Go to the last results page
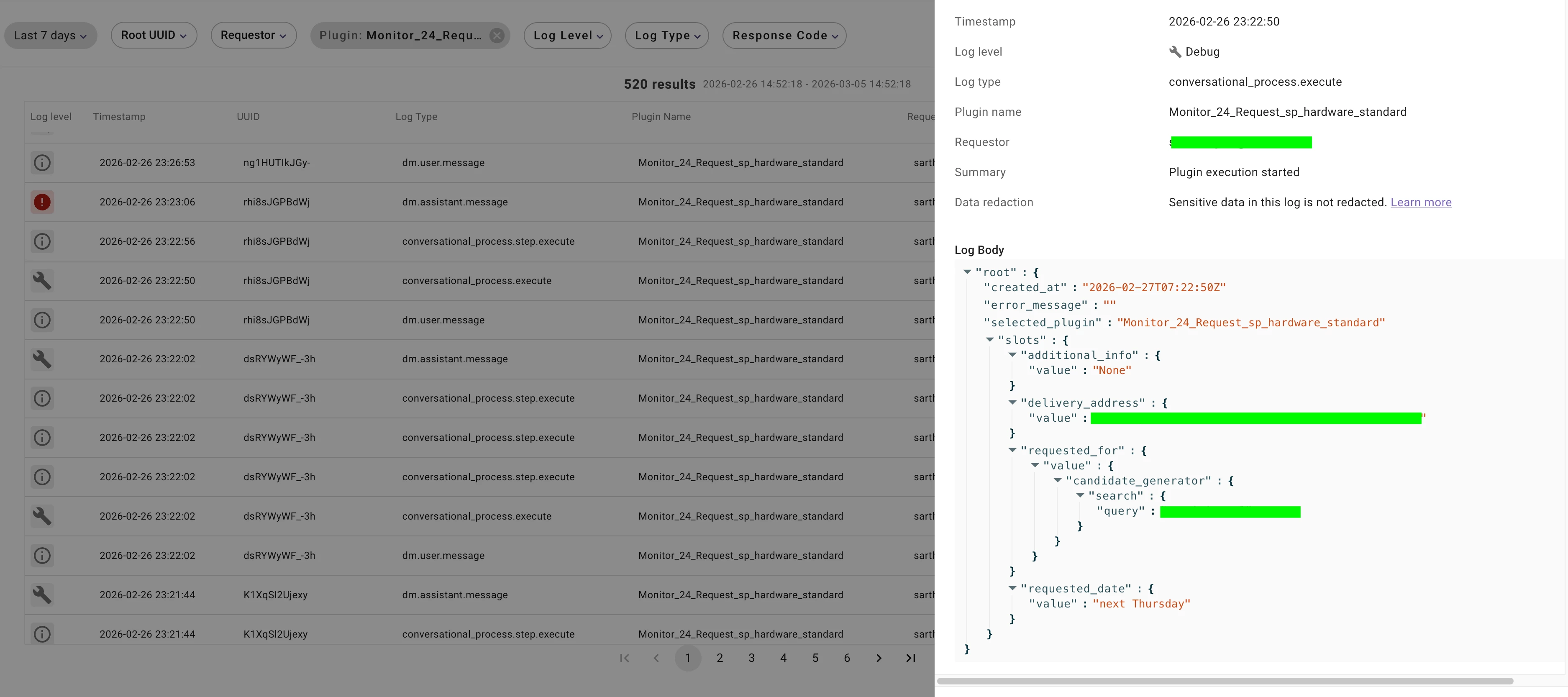Screen dimensions: 1568x697 [911, 658]
